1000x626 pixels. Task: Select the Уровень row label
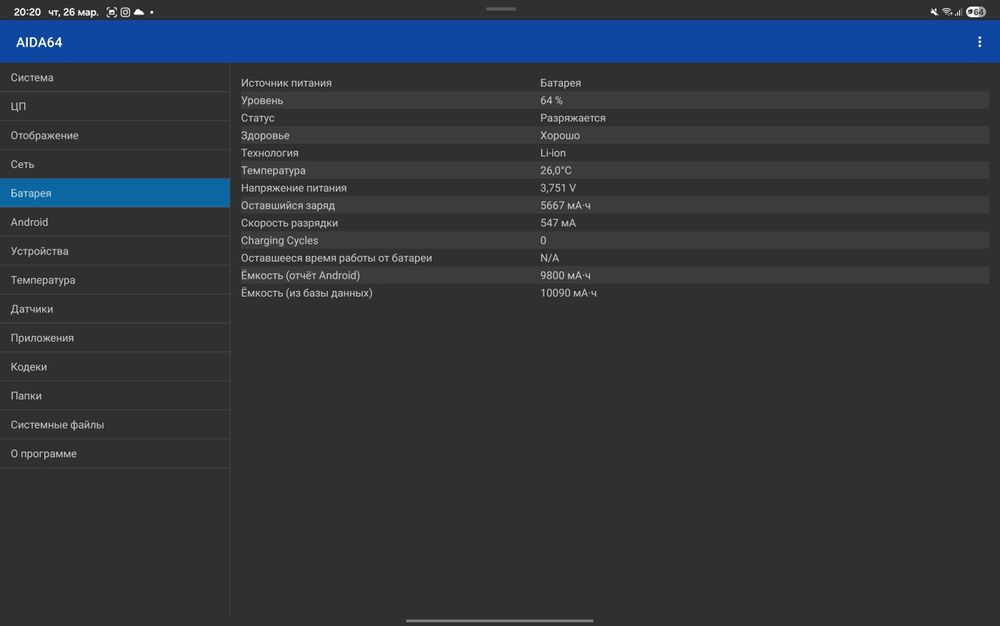(262, 100)
